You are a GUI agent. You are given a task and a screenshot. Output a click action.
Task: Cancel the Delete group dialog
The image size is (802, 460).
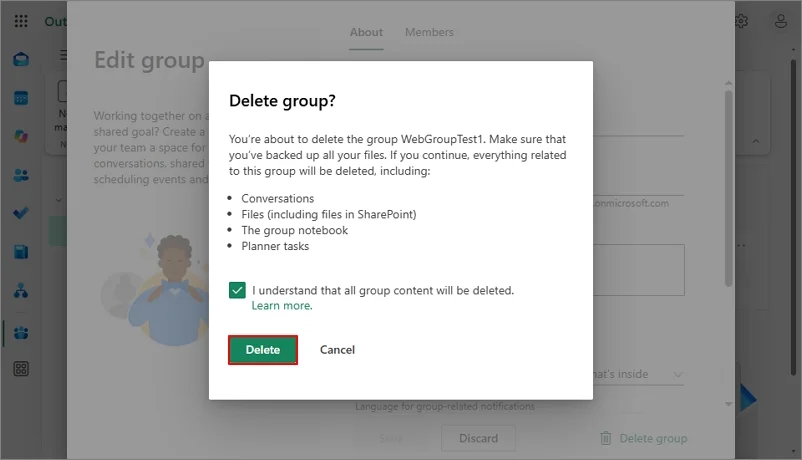337,350
